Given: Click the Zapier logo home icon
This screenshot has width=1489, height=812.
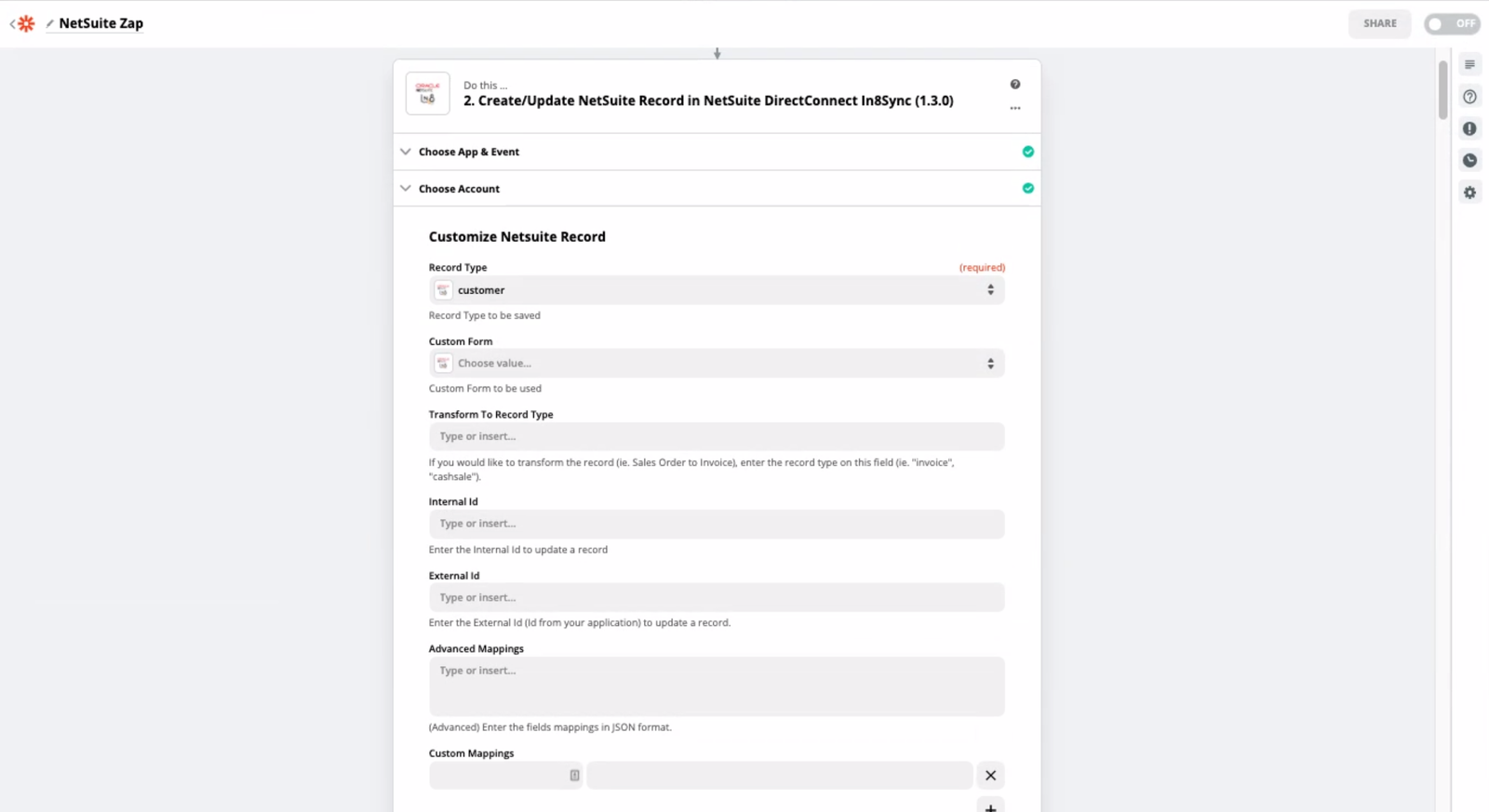Looking at the screenshot, I should pos(26,23).
